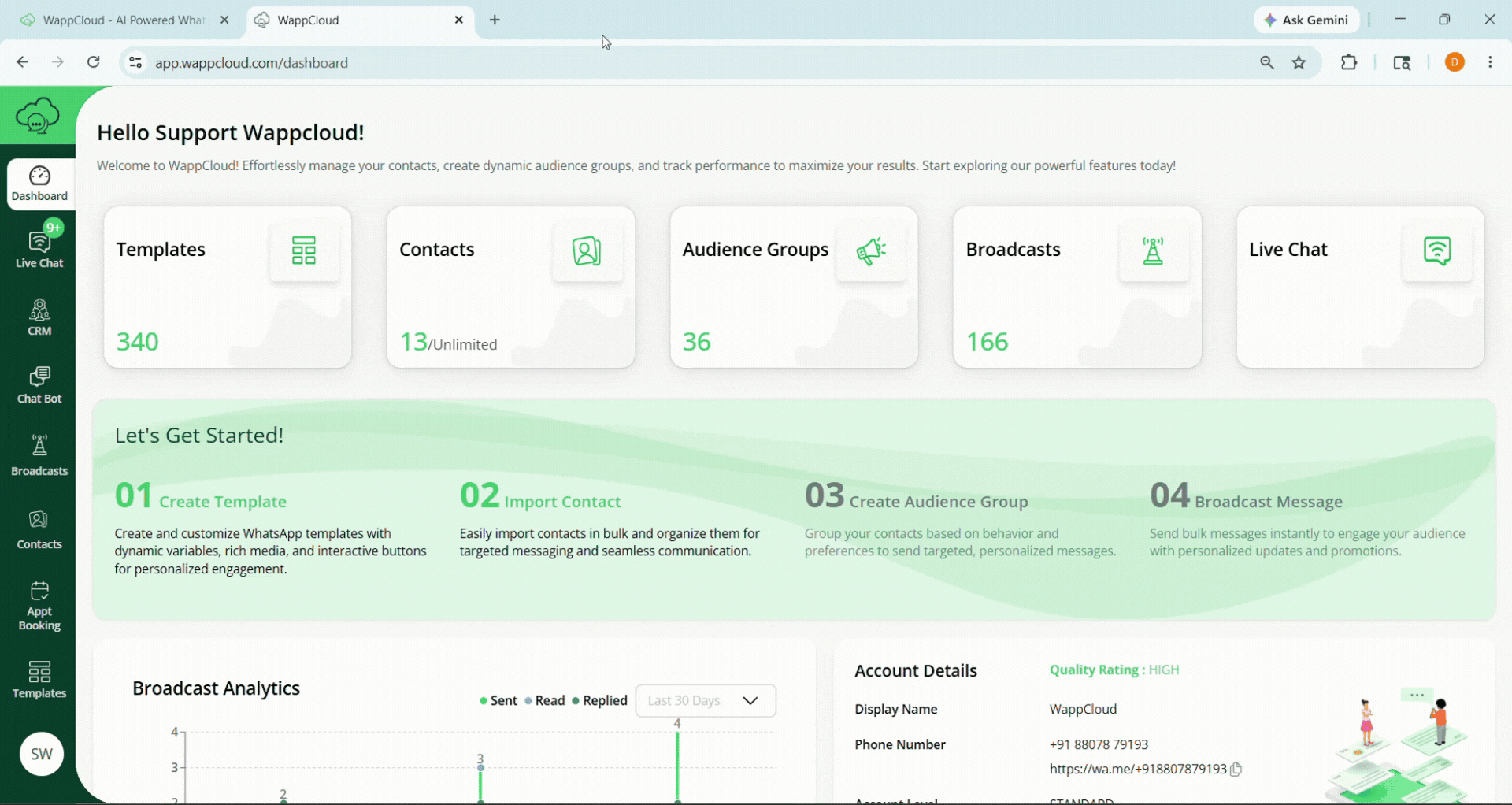
Task: Click the Chrome profile D avatar
Action: [1455, 62]
